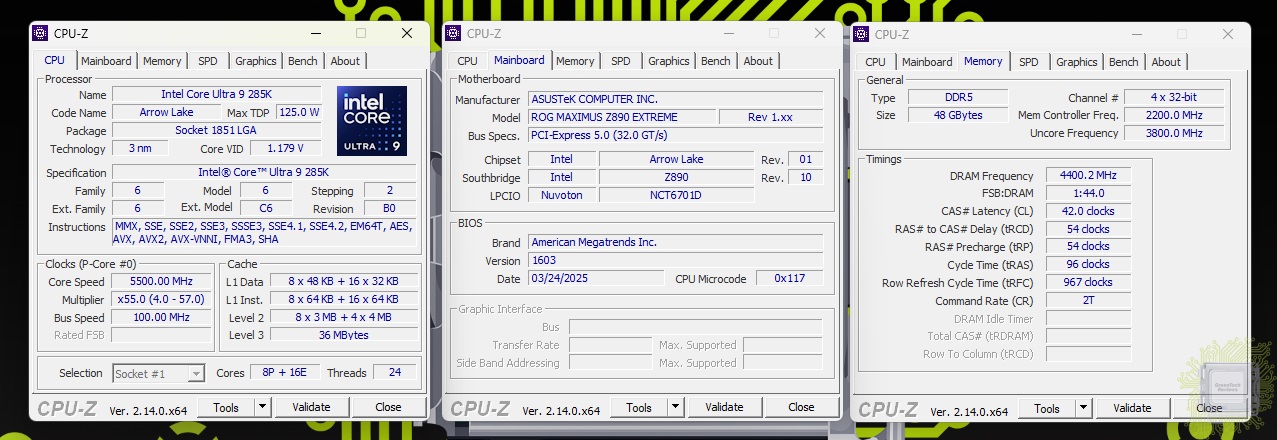
Task: Expand the Tools dropdown arrow in the Mainboard window
Action: click(676, 407)
